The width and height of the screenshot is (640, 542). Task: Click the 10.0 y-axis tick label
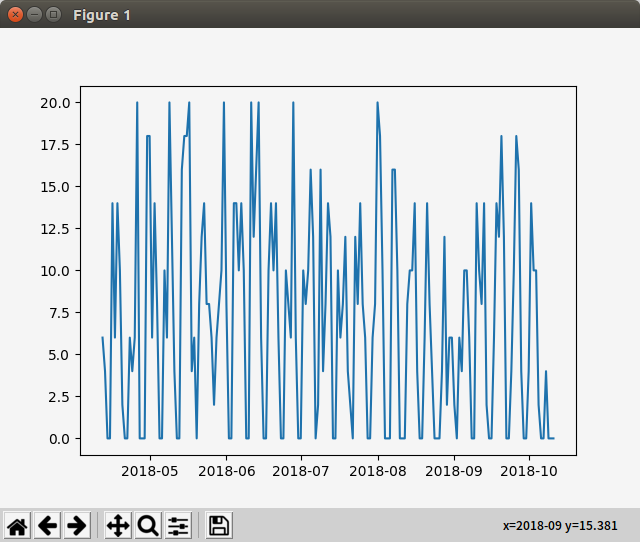pyautogui.click(x=53, y=270)
